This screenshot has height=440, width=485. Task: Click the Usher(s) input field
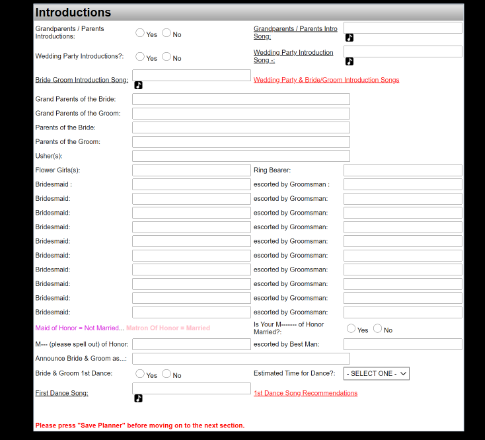[241, 156]
